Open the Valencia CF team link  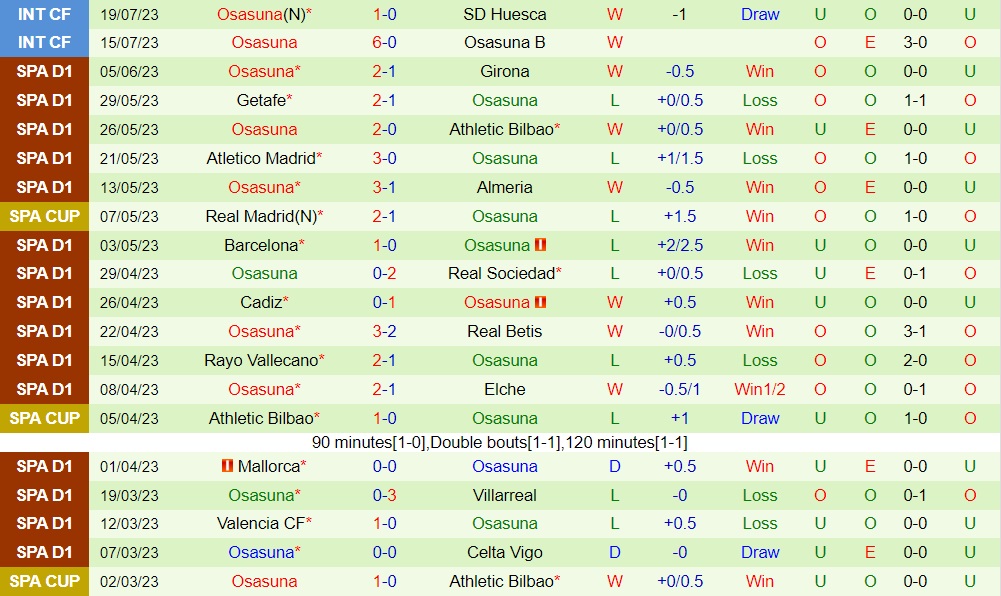(x=260, y=523)
